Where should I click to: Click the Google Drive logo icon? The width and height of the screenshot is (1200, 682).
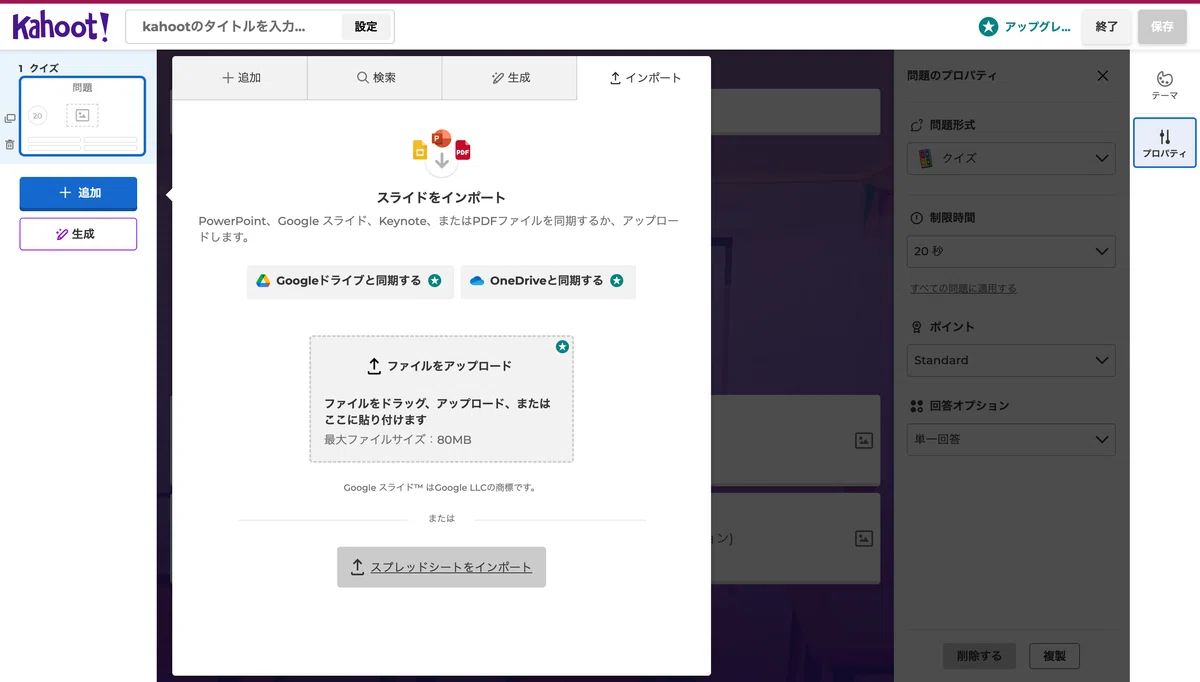coord(263,281)
